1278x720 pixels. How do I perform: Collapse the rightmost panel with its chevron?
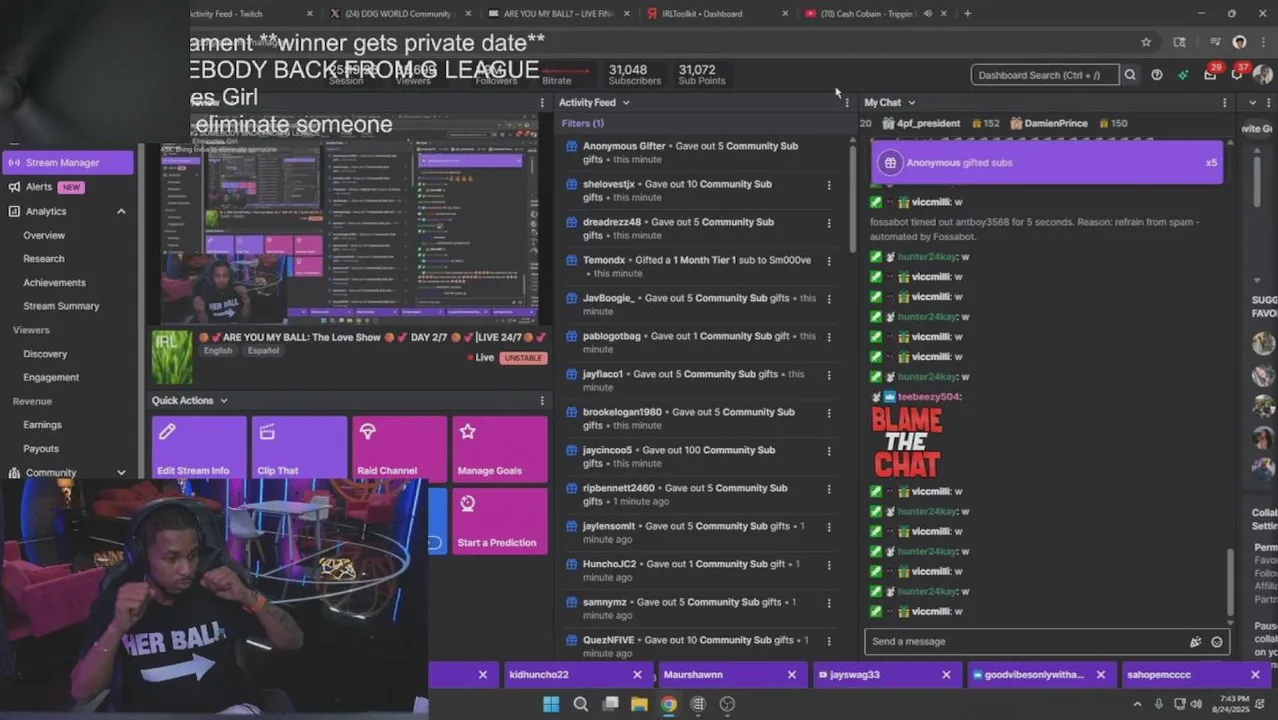[x=1253, y=102]
